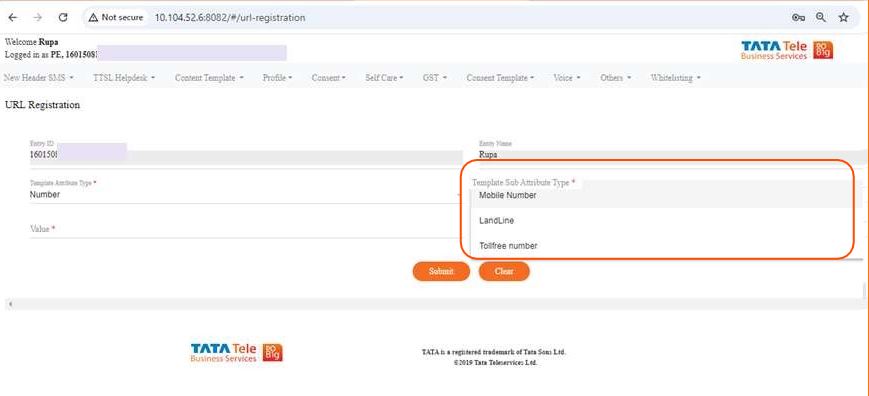Open the Profile dropdown menu

click(277, 78)
